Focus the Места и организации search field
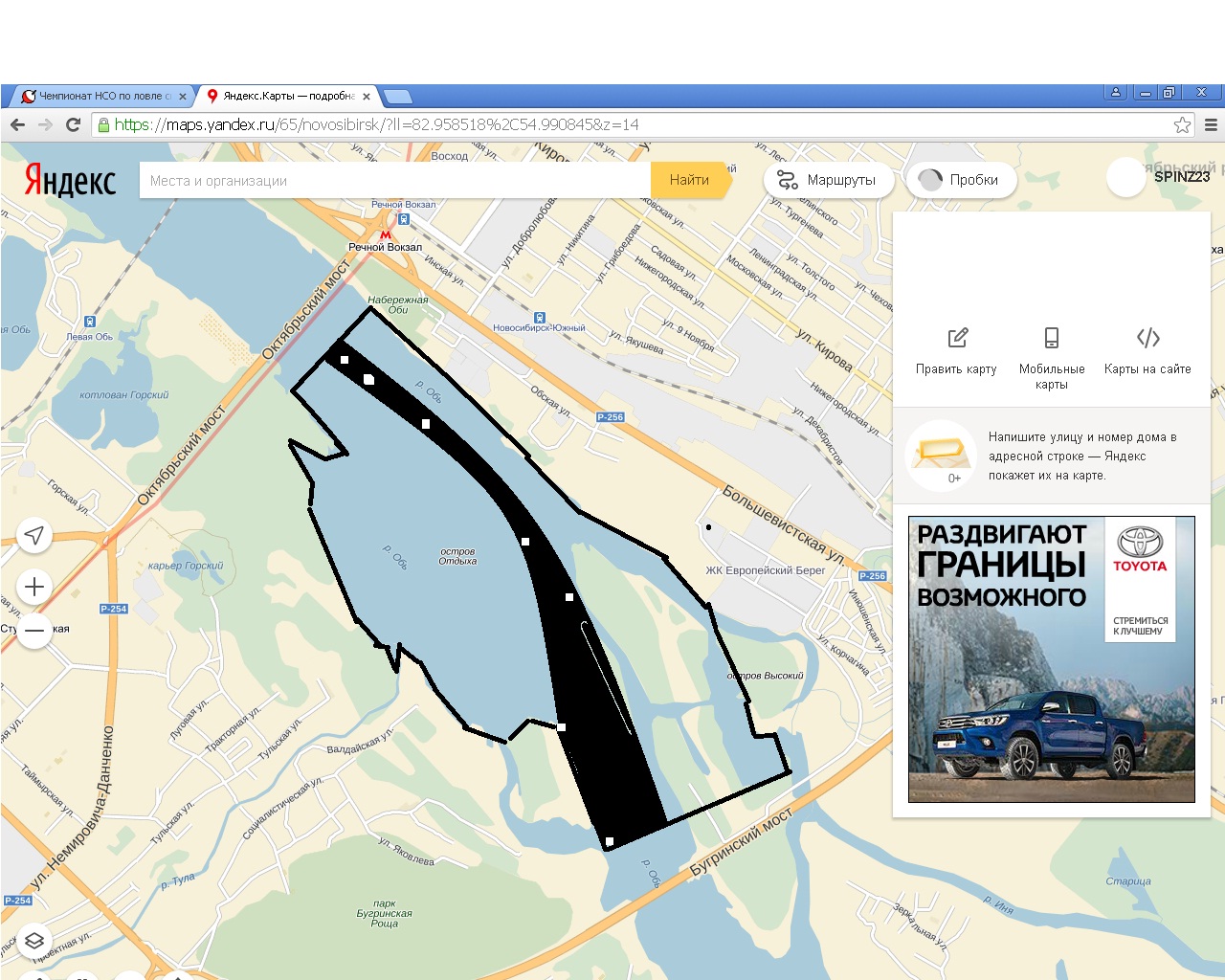The height and width of the screenshot is (980, 1225). pos(394,180)
